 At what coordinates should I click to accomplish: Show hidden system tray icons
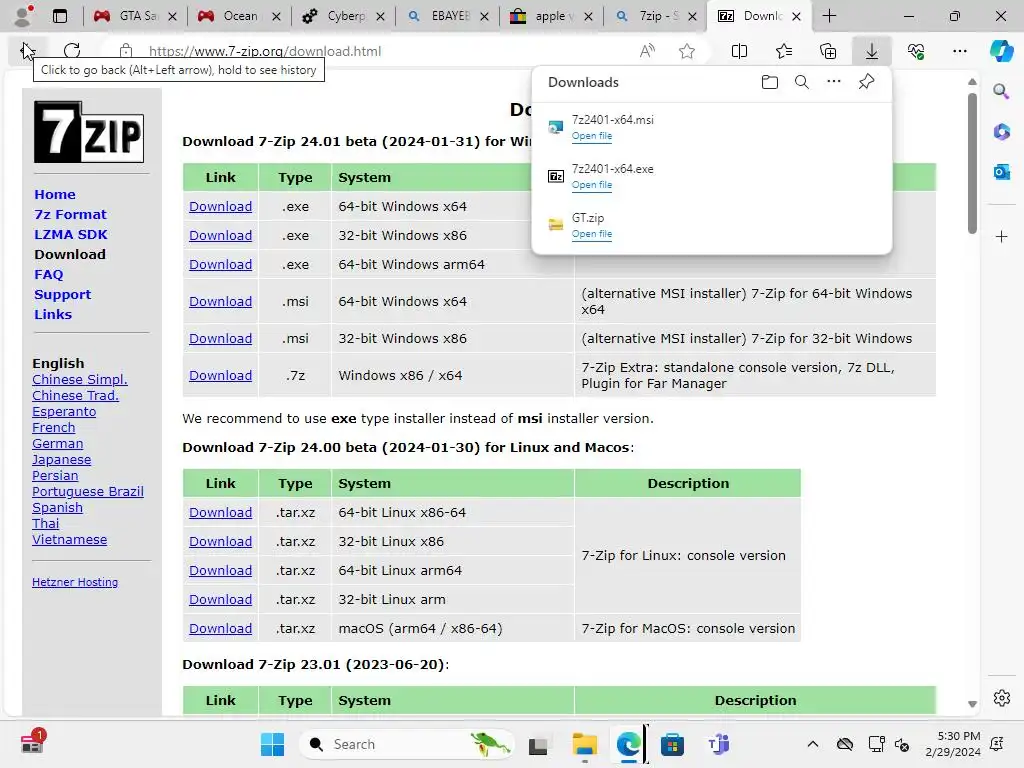point(812,744)
